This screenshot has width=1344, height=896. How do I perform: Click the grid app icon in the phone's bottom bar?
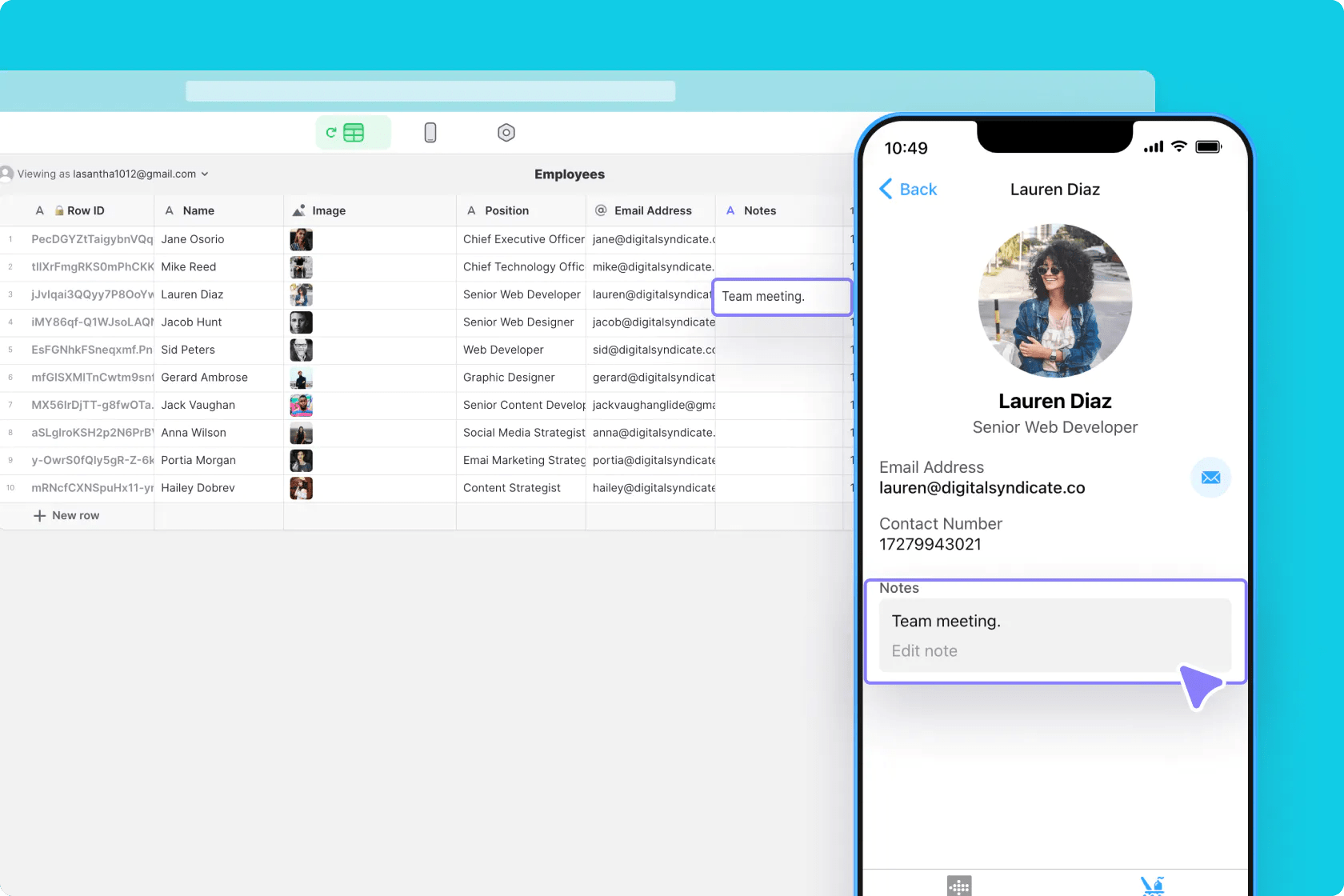[x=958, y=886]
